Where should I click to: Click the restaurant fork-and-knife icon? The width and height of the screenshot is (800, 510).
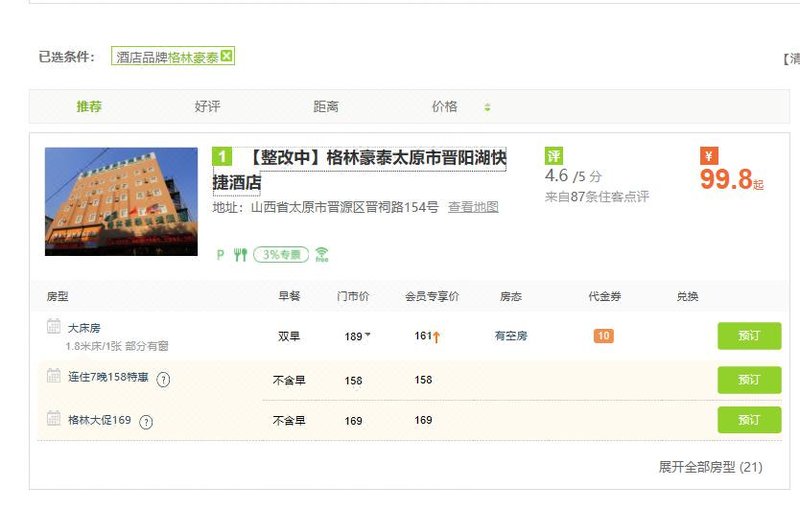tap(240, 255)
